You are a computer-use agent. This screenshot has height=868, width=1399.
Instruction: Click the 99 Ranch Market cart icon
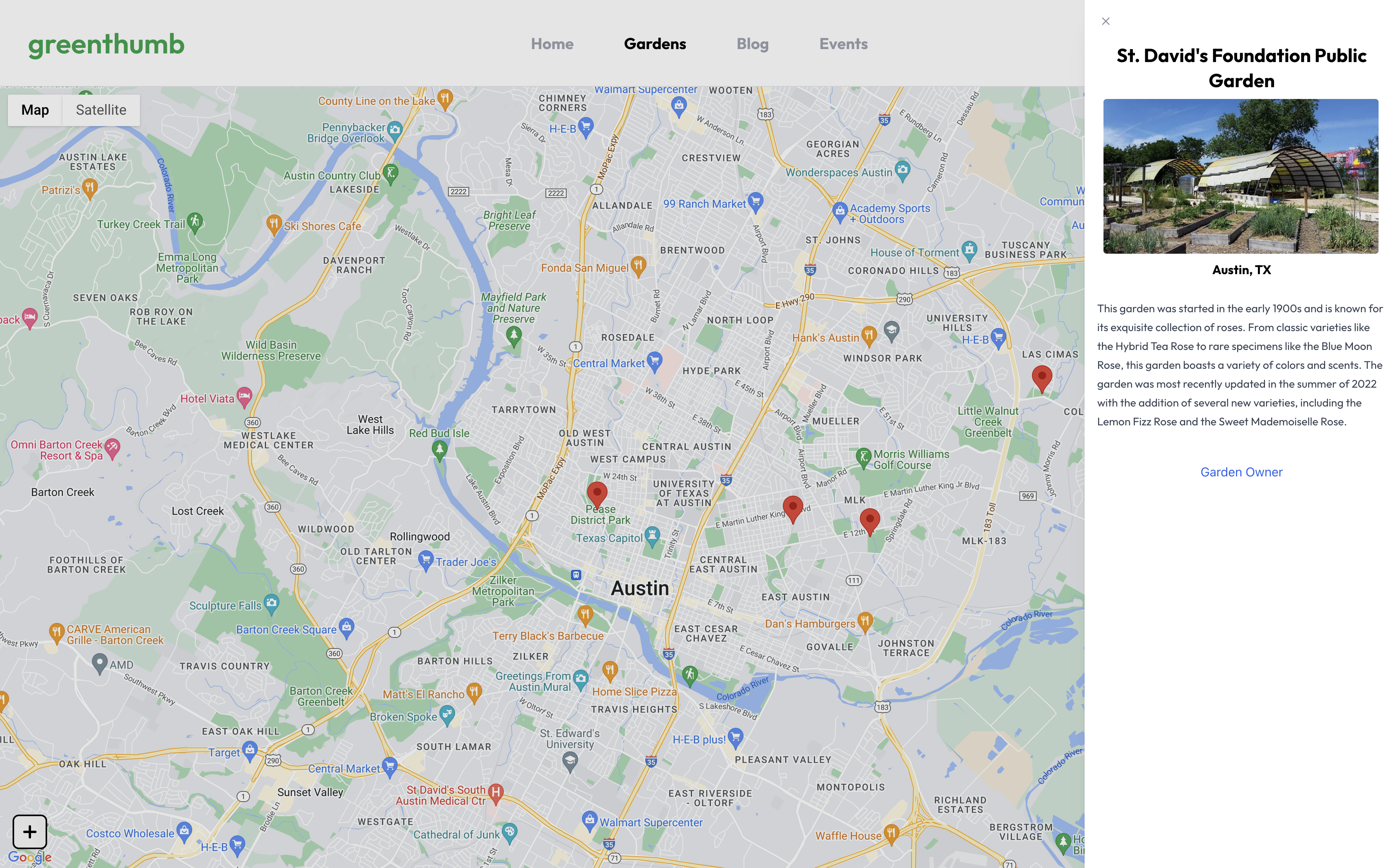coord(756,203)
